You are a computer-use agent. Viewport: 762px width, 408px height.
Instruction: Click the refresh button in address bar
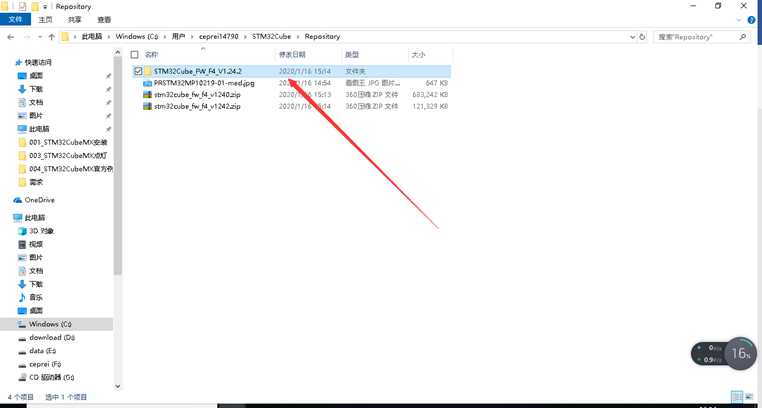(642, 37)
